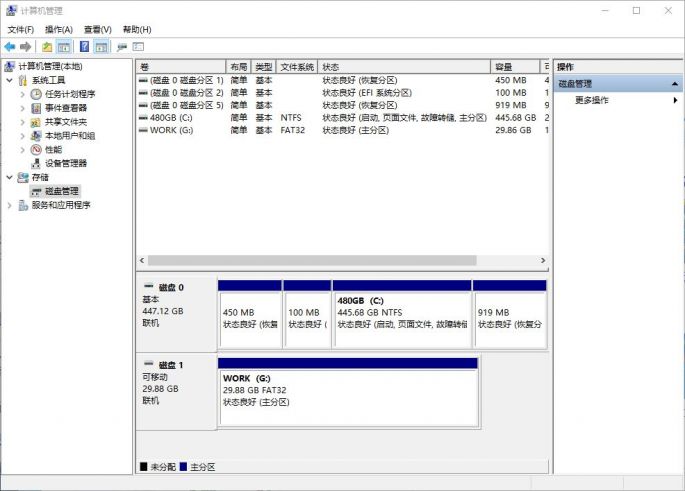The height and width of the screenshot is (491, 685).
Task: Click the Capacity (容量) column header
Action: click(x=515, y=67)
